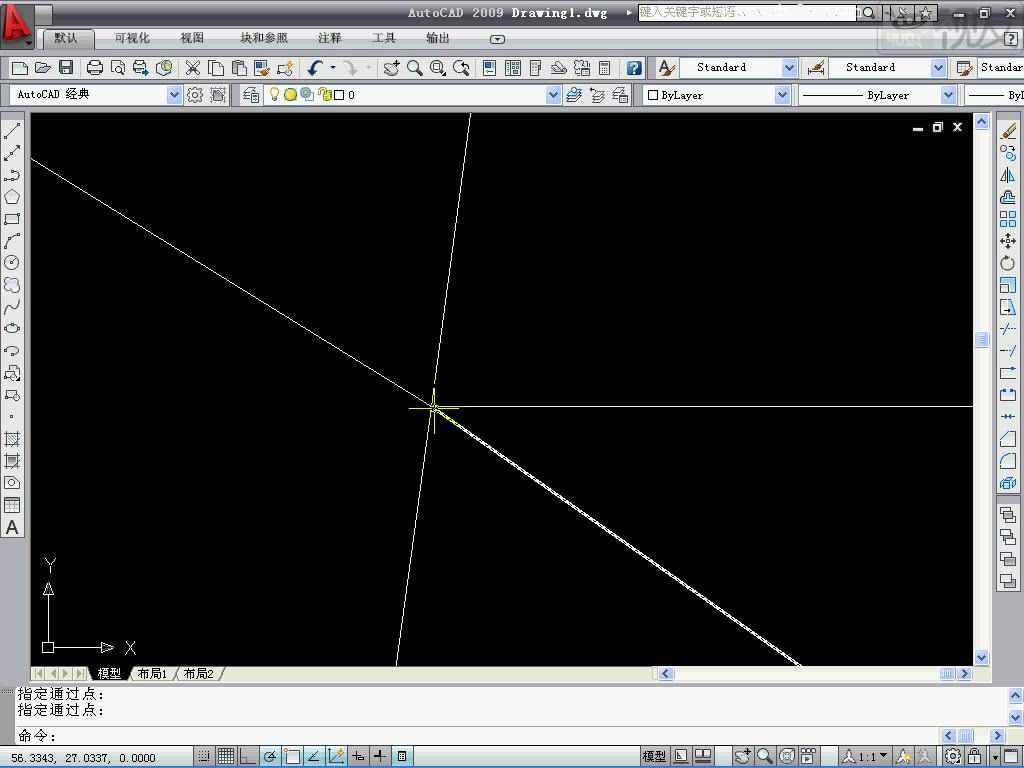Toggle Grid display in status bar
This screenshot has height=768, width=1024.
pos(226,756)
